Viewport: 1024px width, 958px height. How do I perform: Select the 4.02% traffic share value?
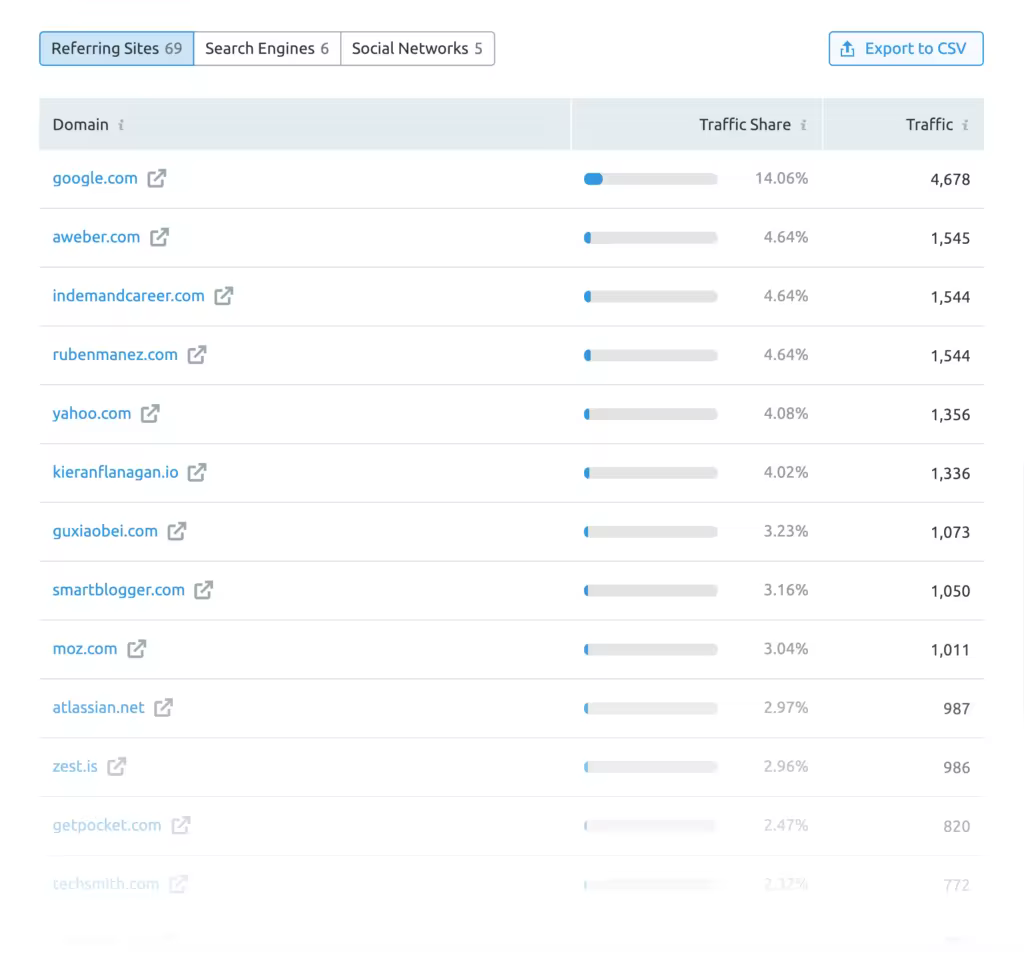(x=786, y=472)
